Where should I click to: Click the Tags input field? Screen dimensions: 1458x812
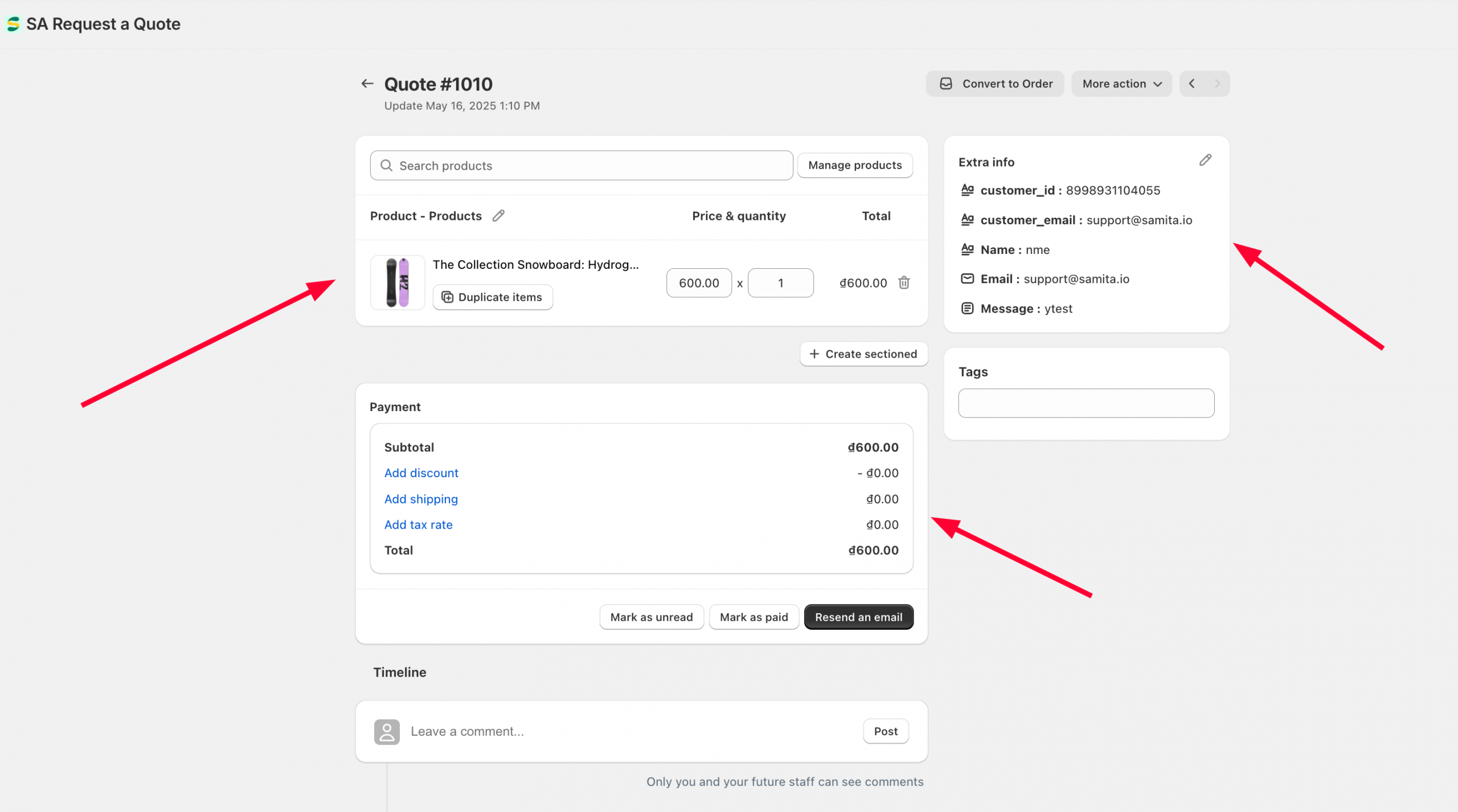[1086, 403]
